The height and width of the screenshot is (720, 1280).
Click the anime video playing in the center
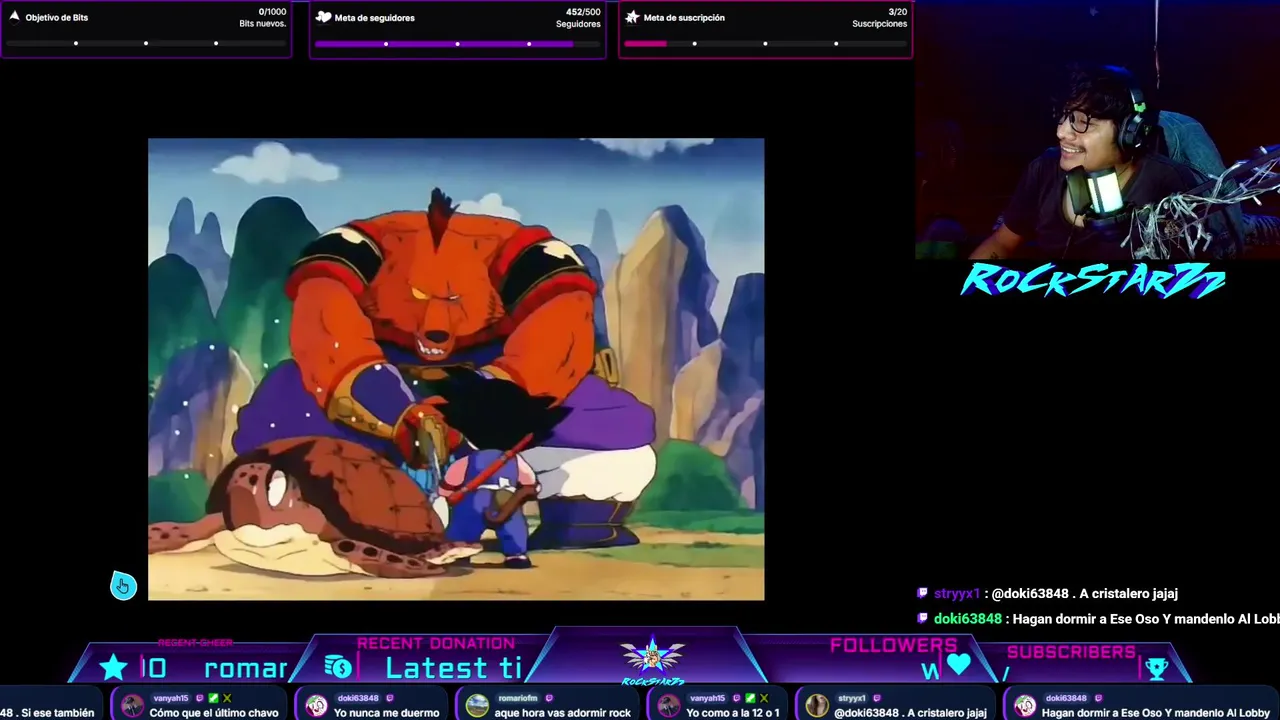coord(456,369)
